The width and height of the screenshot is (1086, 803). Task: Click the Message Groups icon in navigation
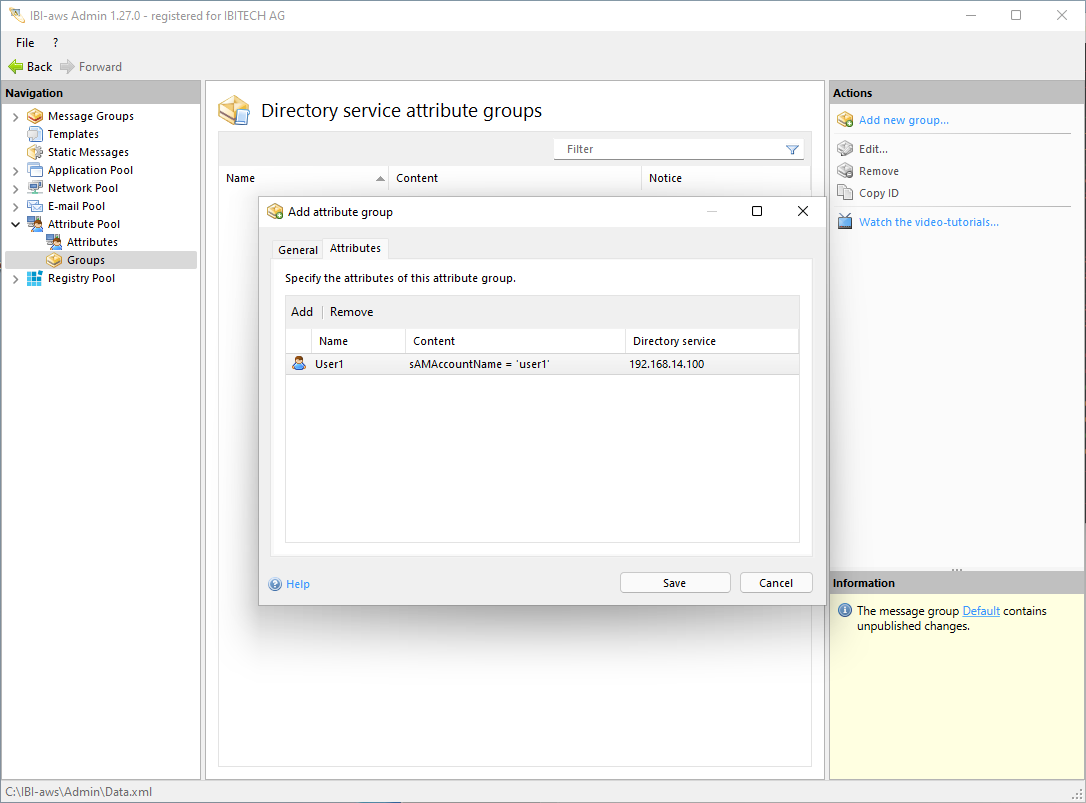(35, 116)
